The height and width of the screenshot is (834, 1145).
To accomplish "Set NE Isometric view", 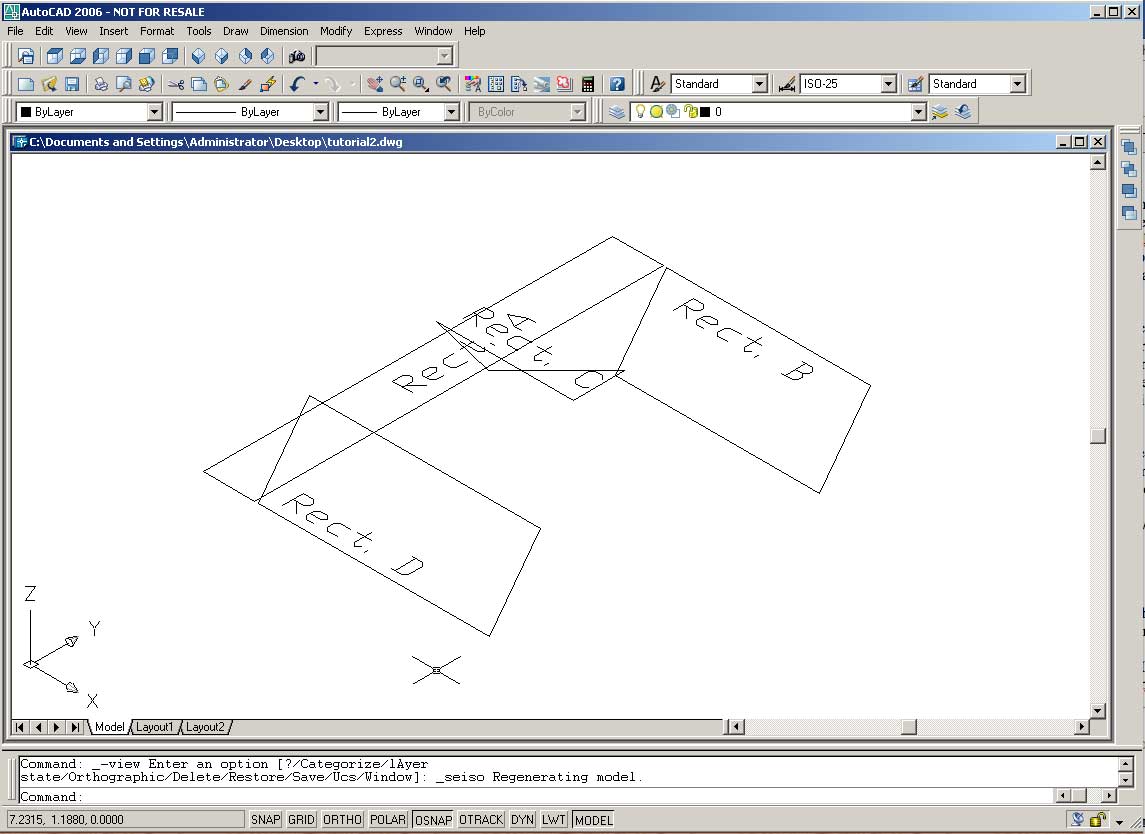I will coord(245,56).
